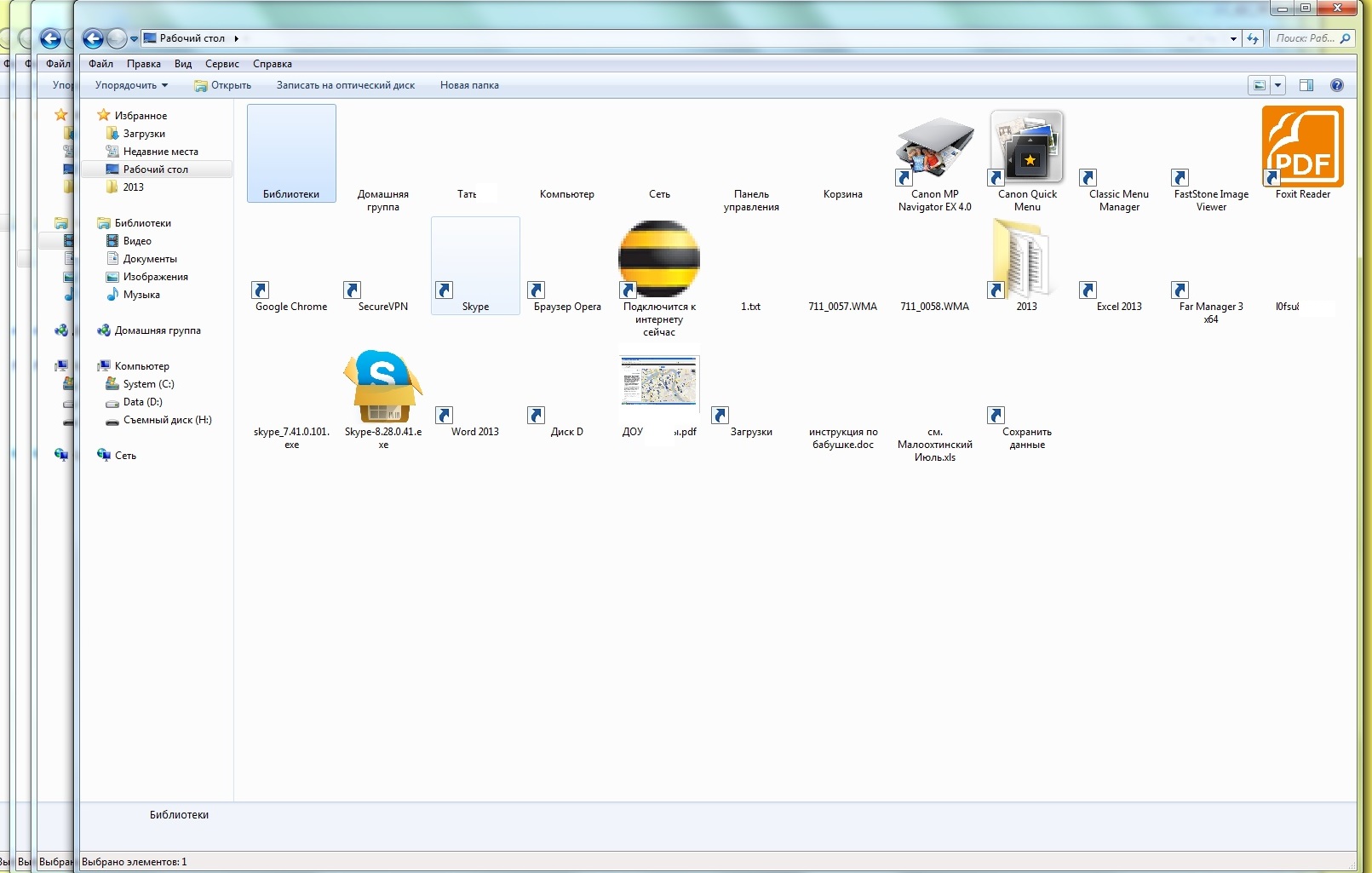Click the change view icon button
Image resolution: width=1372 pixels, height=873 pixels.
1260,85
